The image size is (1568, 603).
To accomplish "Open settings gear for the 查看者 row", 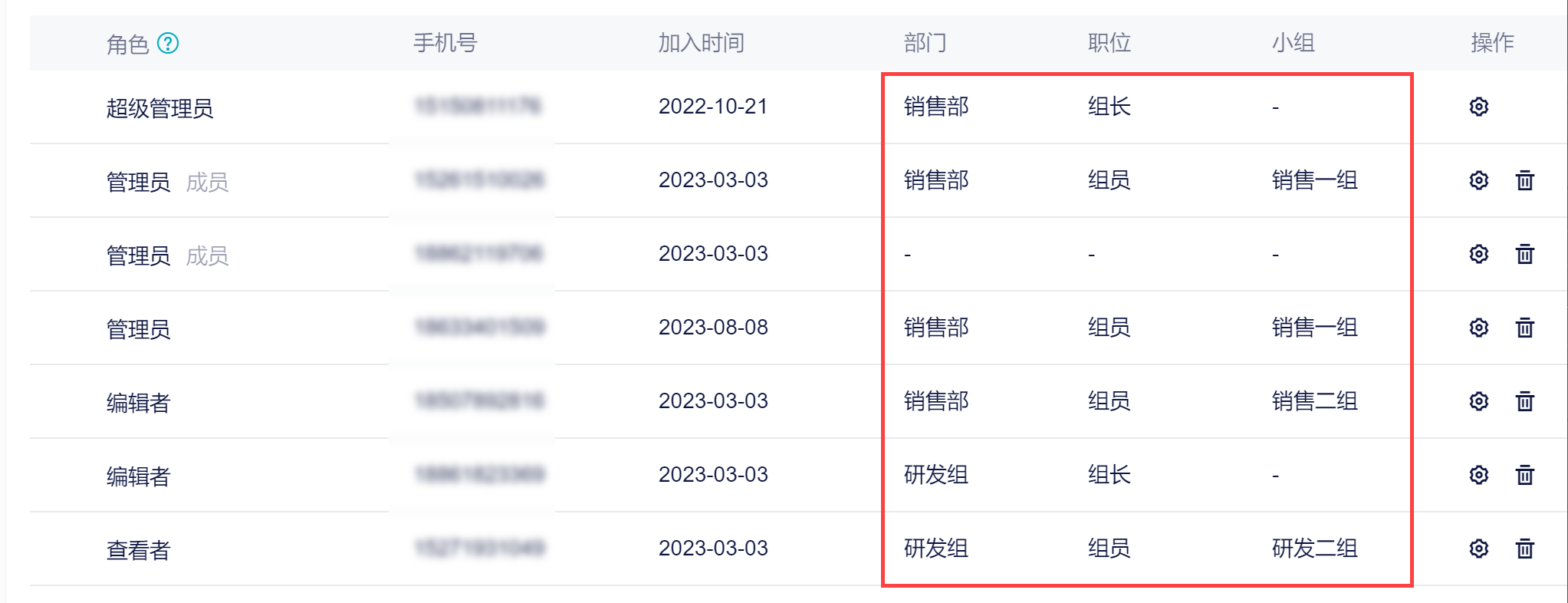I will point(1478,549).
